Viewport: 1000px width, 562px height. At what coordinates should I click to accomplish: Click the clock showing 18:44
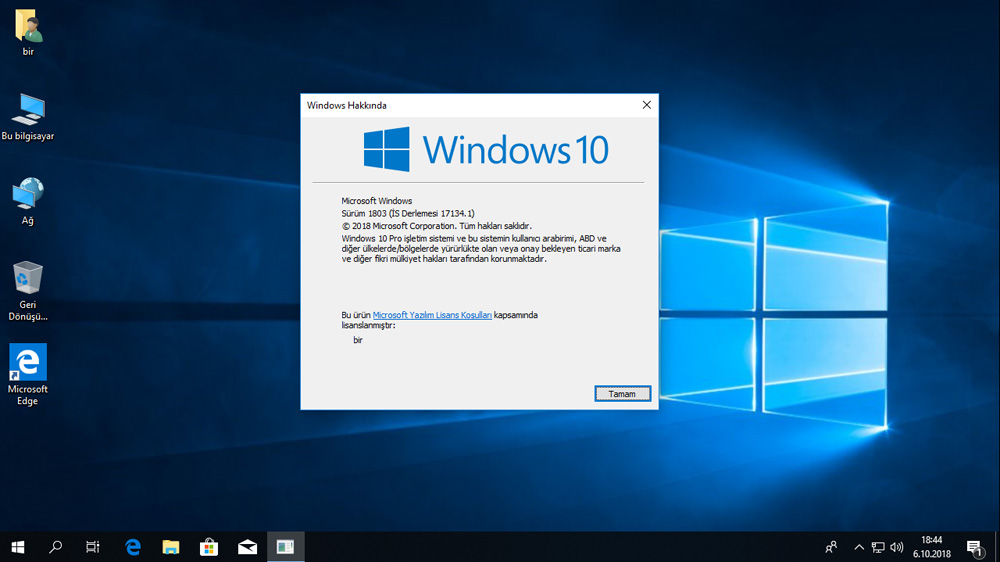[x=932, y=547]
